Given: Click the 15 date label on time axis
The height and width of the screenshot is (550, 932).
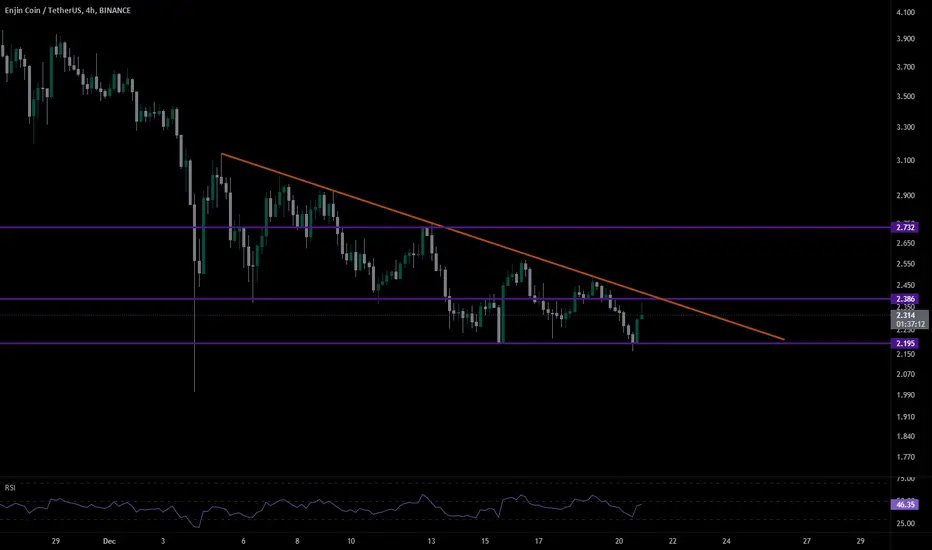Looking at the screenshot, I should click(485, 541).
